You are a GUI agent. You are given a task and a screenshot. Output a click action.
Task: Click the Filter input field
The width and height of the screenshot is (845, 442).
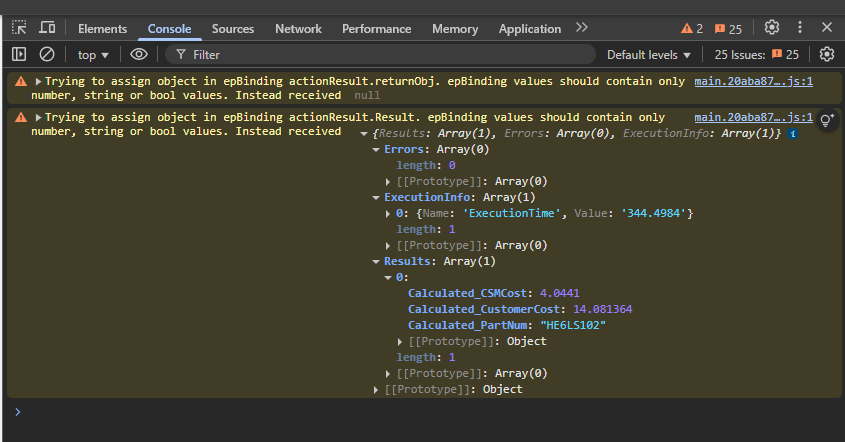click(x=380, y=54)
